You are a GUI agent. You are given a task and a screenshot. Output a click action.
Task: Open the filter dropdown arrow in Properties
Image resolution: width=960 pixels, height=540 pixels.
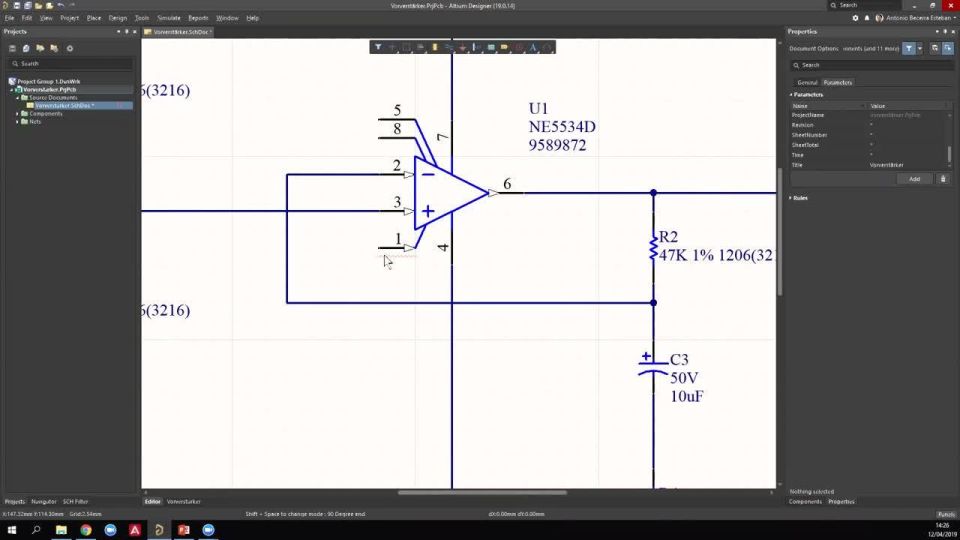coord(920,48)
